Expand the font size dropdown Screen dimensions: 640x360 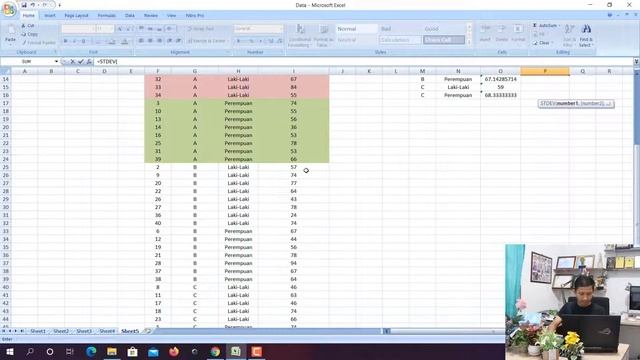111,29
